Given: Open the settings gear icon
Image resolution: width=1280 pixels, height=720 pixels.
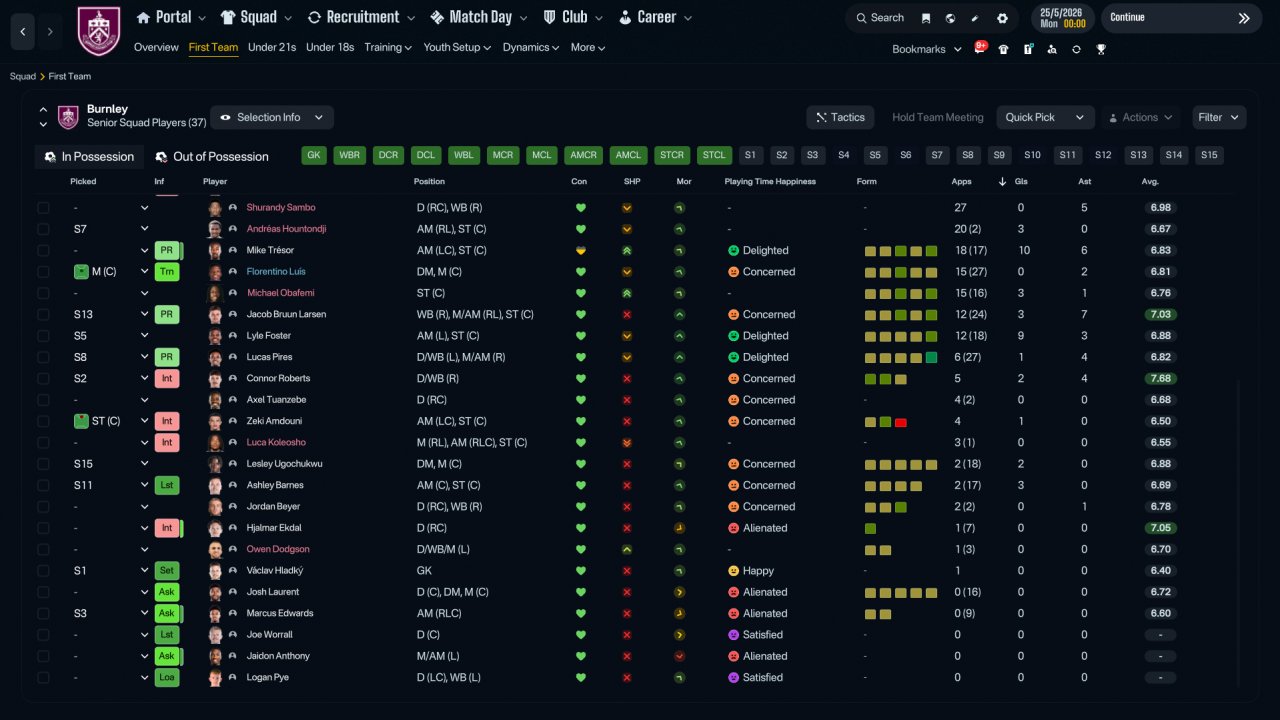Looking at the screenshot, I should [1002, 18].
